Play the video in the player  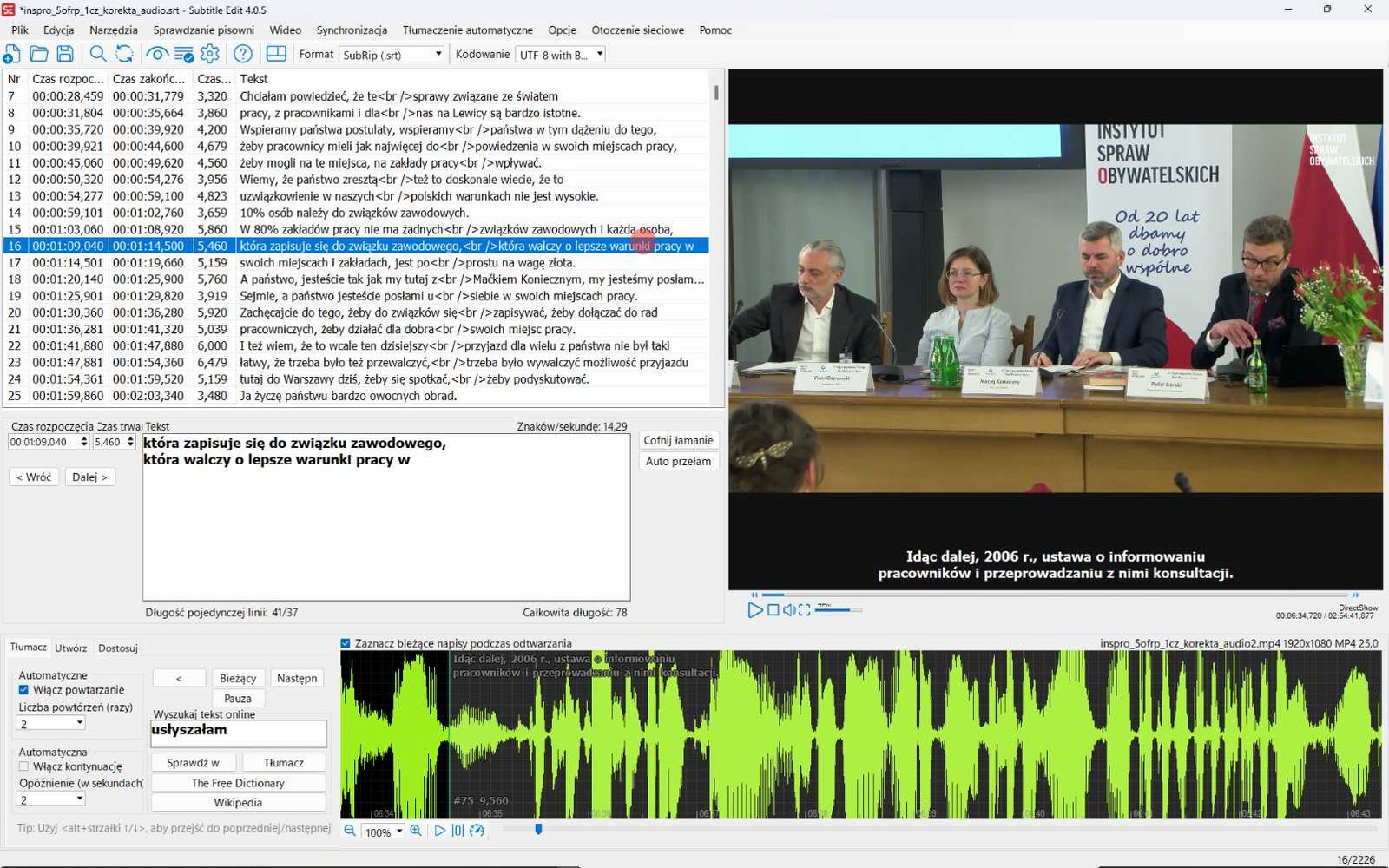click(x=755, y=610)
